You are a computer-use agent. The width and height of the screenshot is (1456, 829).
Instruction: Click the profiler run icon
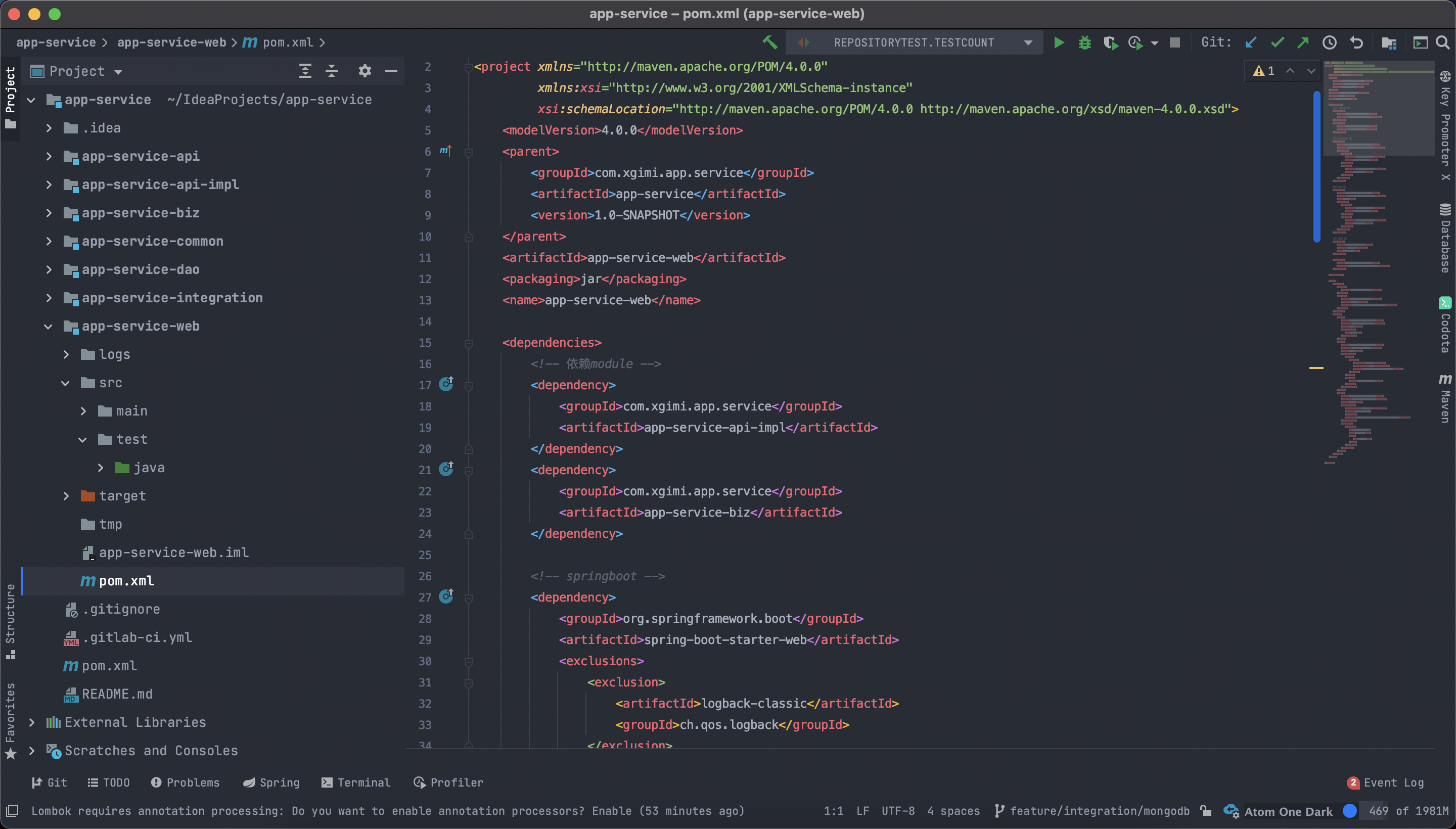1135,42
